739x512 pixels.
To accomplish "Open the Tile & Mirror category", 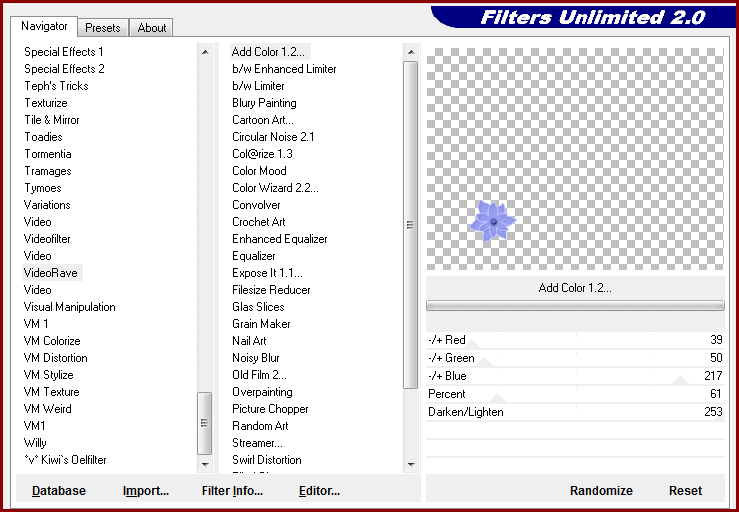I will coord(52,120).
